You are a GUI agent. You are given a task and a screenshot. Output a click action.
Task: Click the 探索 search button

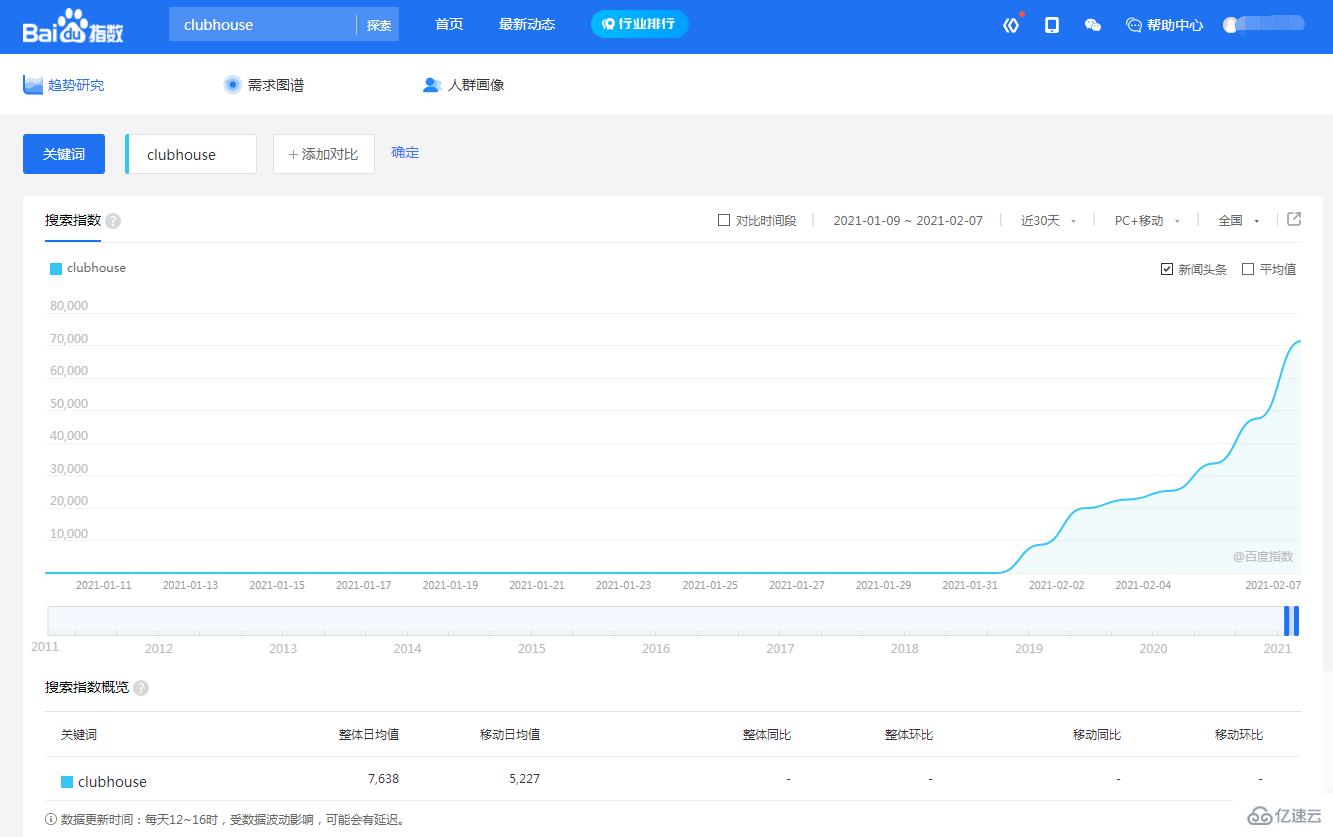tap(379, 25)
